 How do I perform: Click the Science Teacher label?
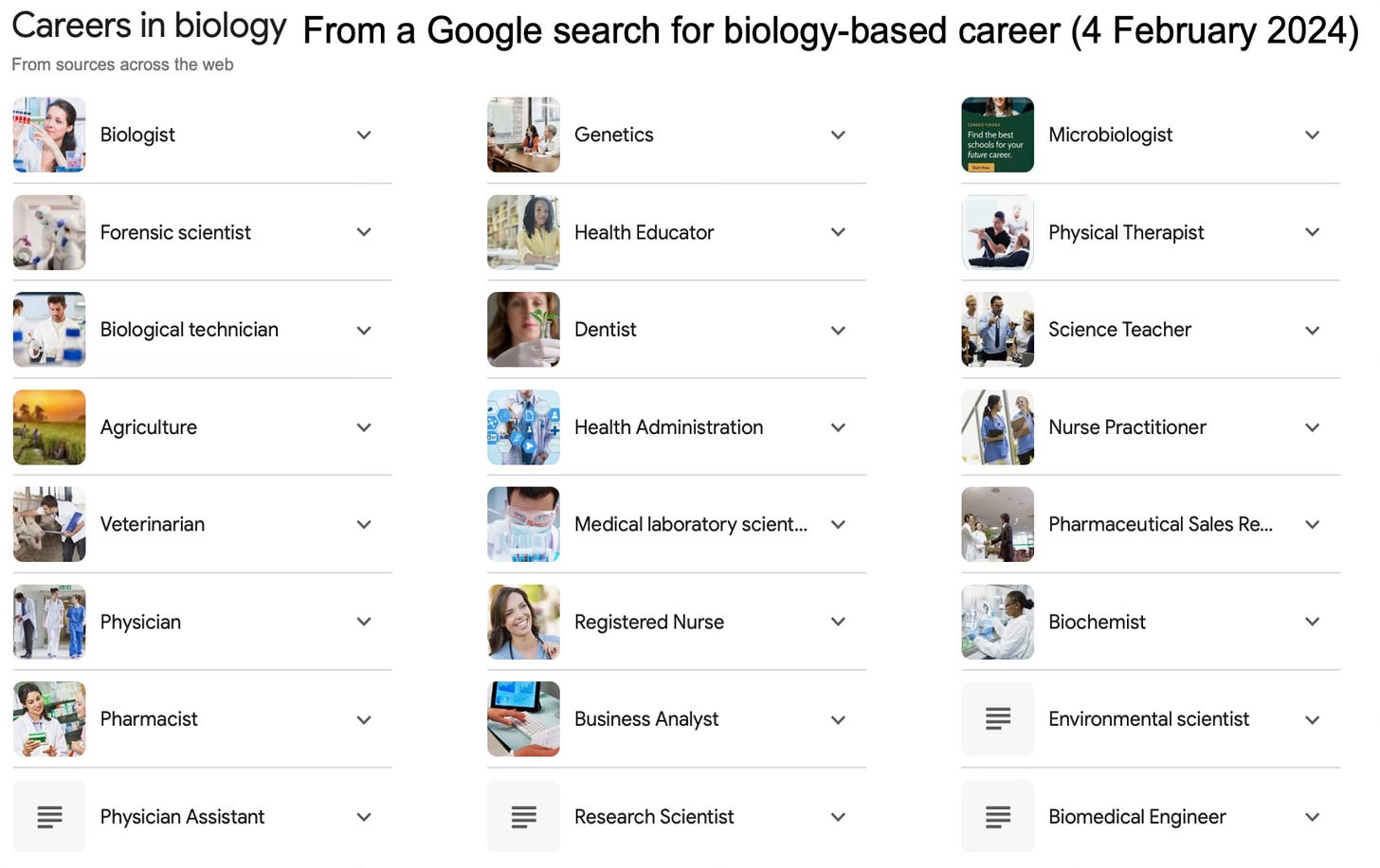[1119, 330]
